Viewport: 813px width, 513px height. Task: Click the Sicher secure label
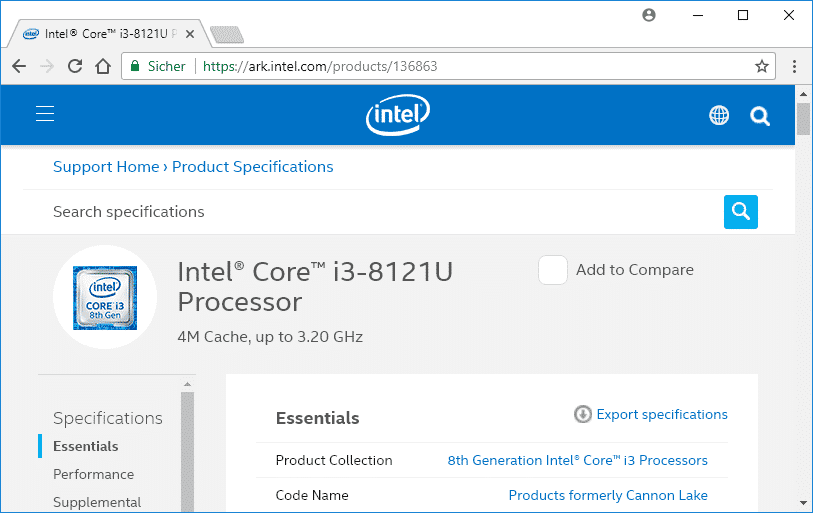tap(166, 66)
